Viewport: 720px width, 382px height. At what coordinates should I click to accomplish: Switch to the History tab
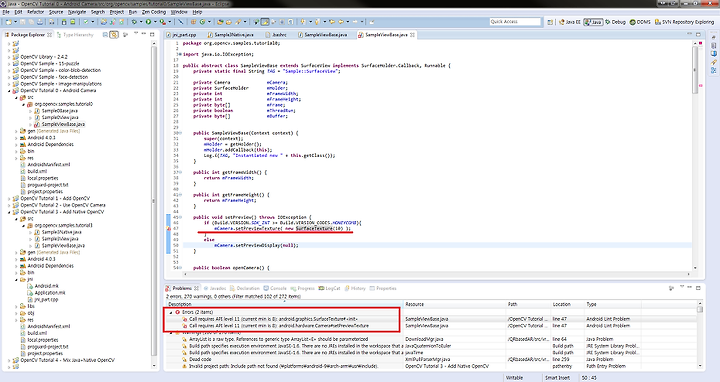pos(355,288)
